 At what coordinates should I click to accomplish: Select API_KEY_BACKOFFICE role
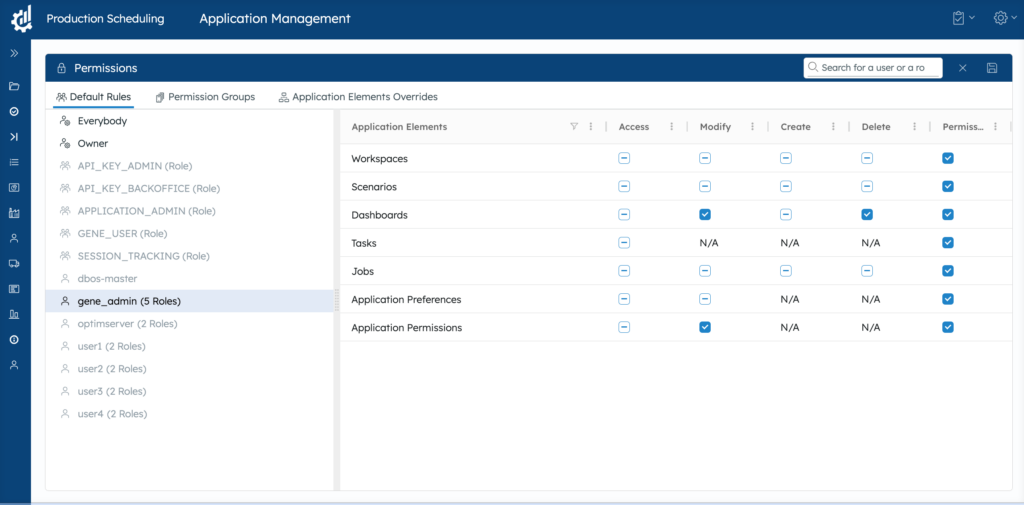click(x=189, y=188)
